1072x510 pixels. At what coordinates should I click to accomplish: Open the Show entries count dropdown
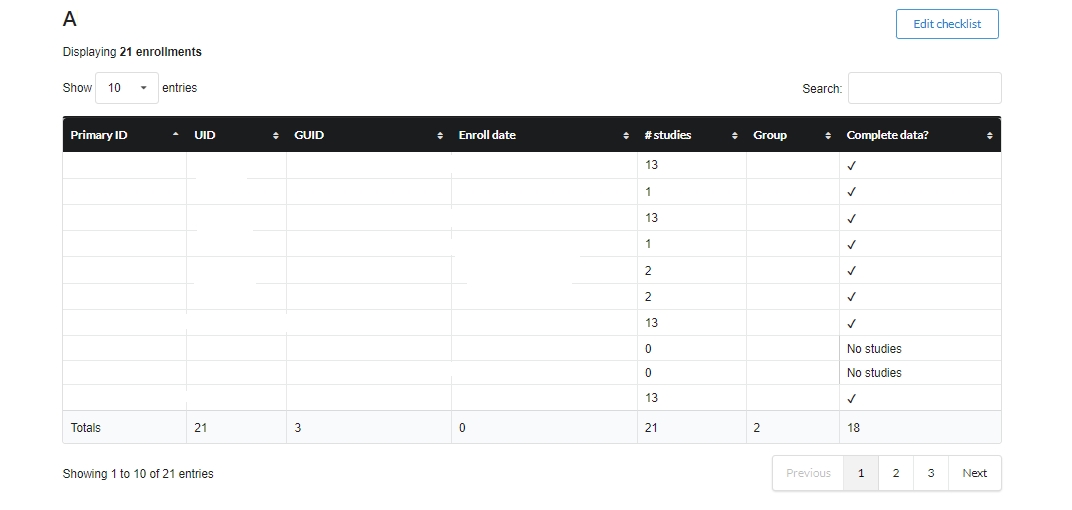pos(127,88)
